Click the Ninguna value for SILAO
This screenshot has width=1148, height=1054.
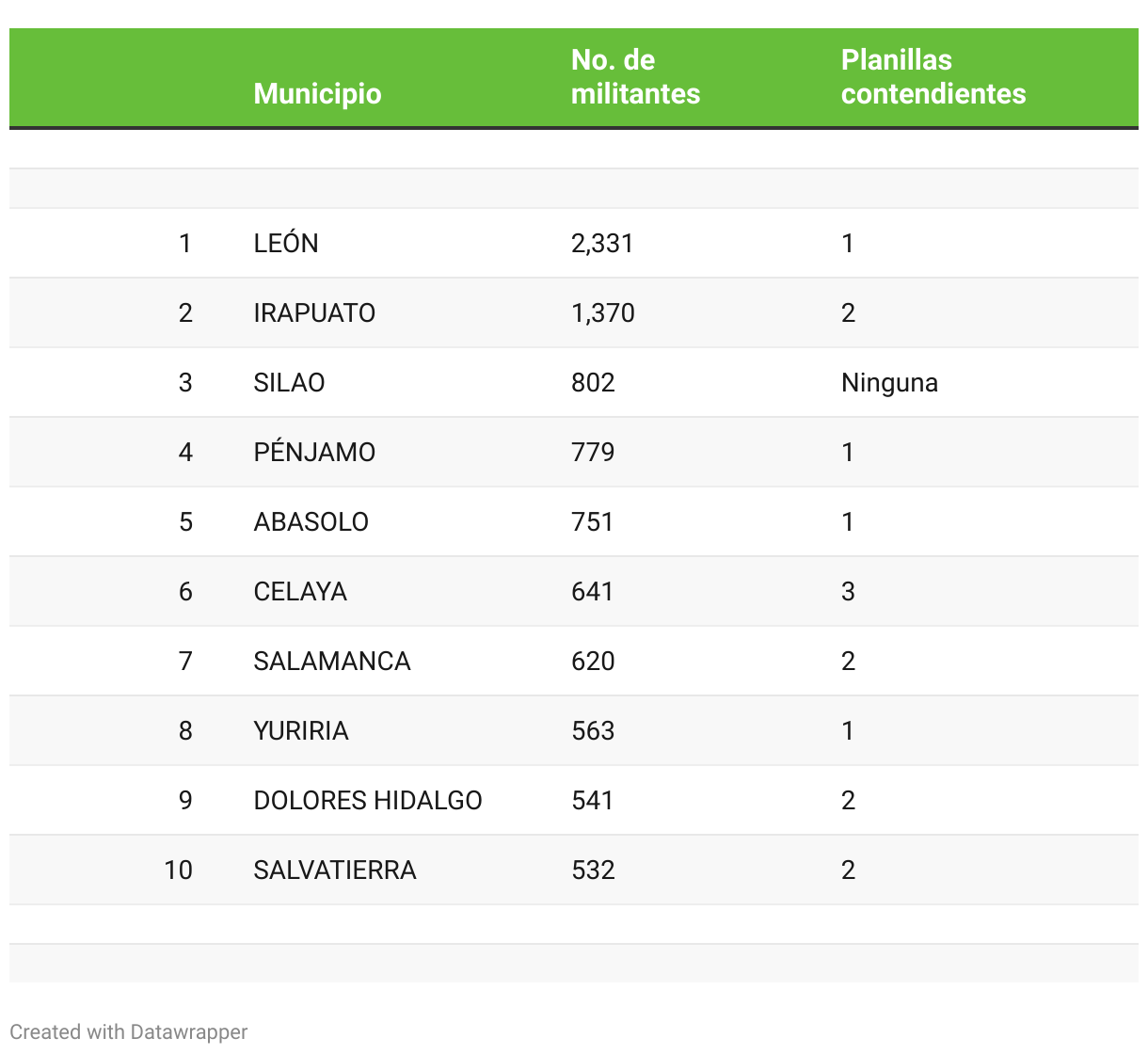889,382
